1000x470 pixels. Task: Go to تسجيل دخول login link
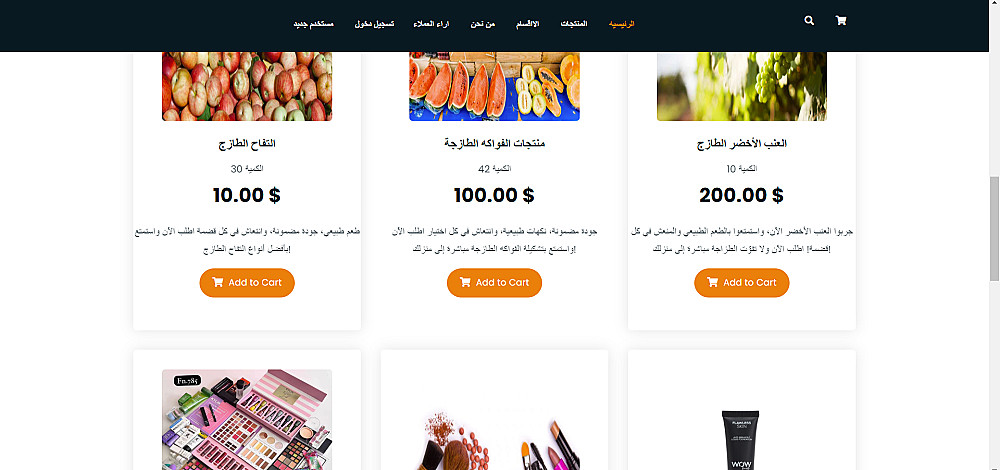(374, 24)
